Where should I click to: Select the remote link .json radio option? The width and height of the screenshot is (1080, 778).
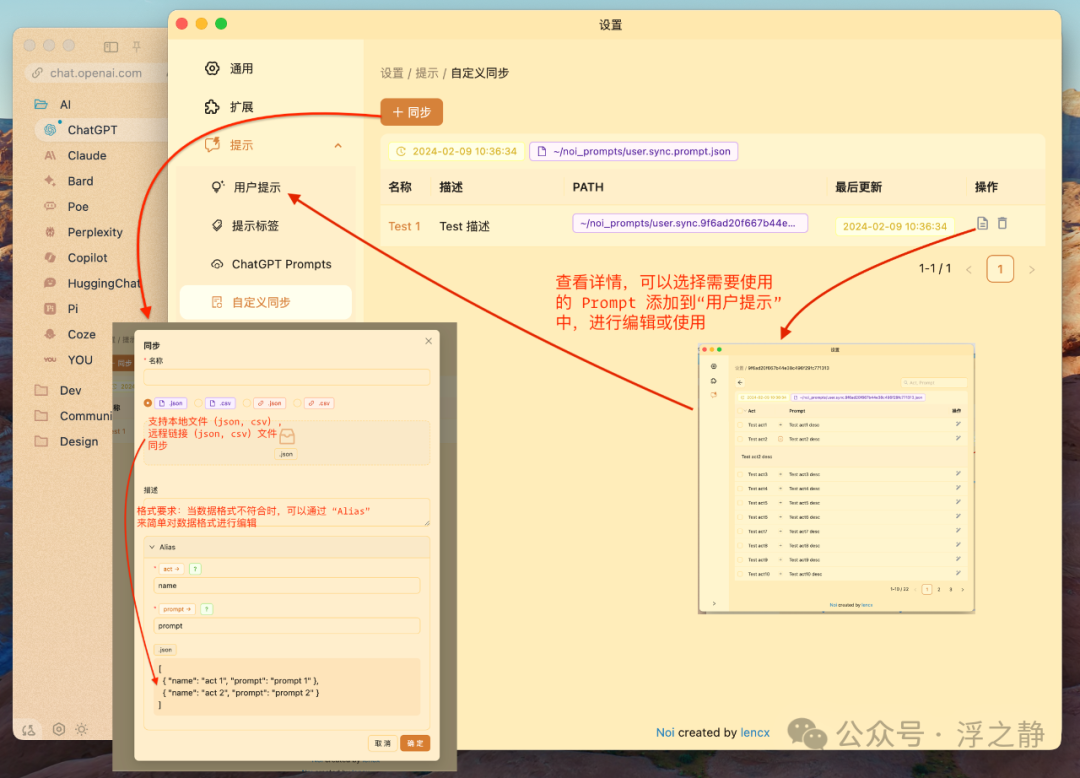click(247, 403)
